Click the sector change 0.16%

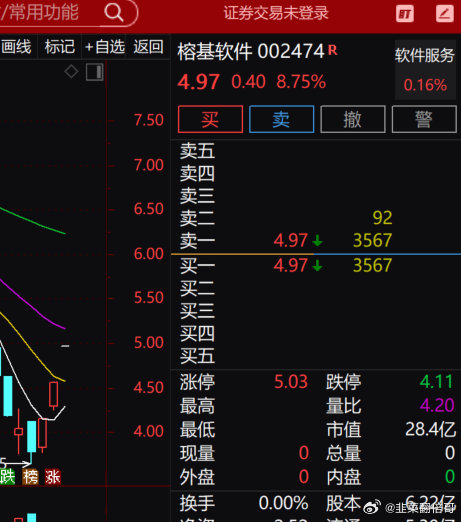pyautogui.click(x=425, y=85)
